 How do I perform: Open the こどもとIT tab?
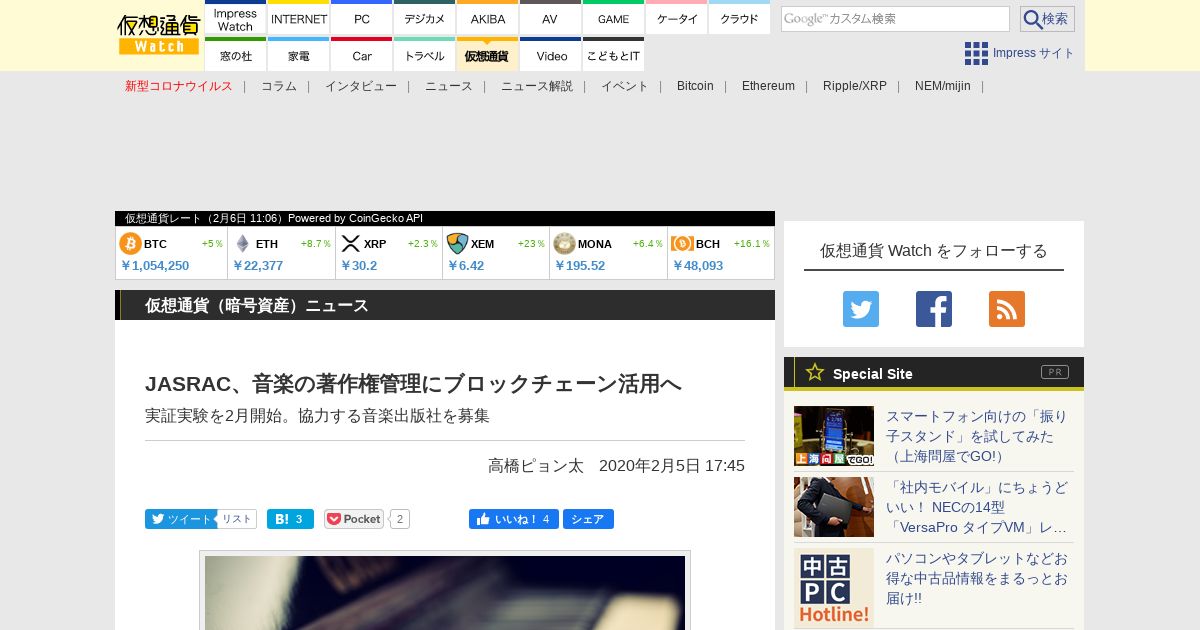coord(613,55)
